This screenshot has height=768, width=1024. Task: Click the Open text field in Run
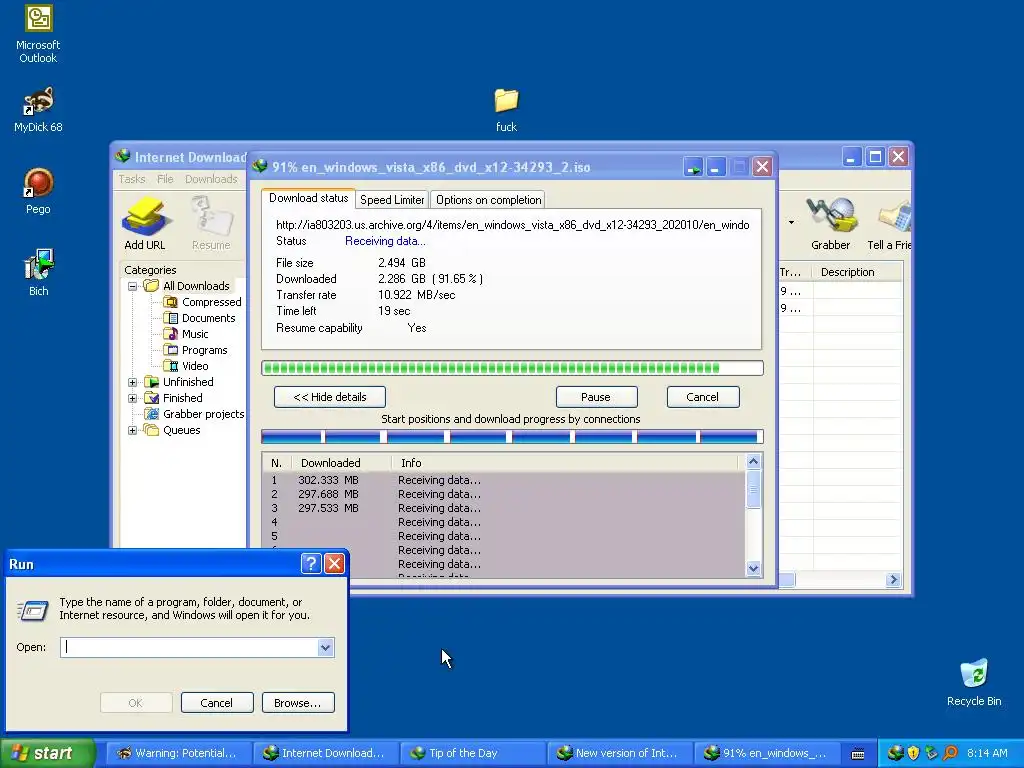[x=189, y=647]
